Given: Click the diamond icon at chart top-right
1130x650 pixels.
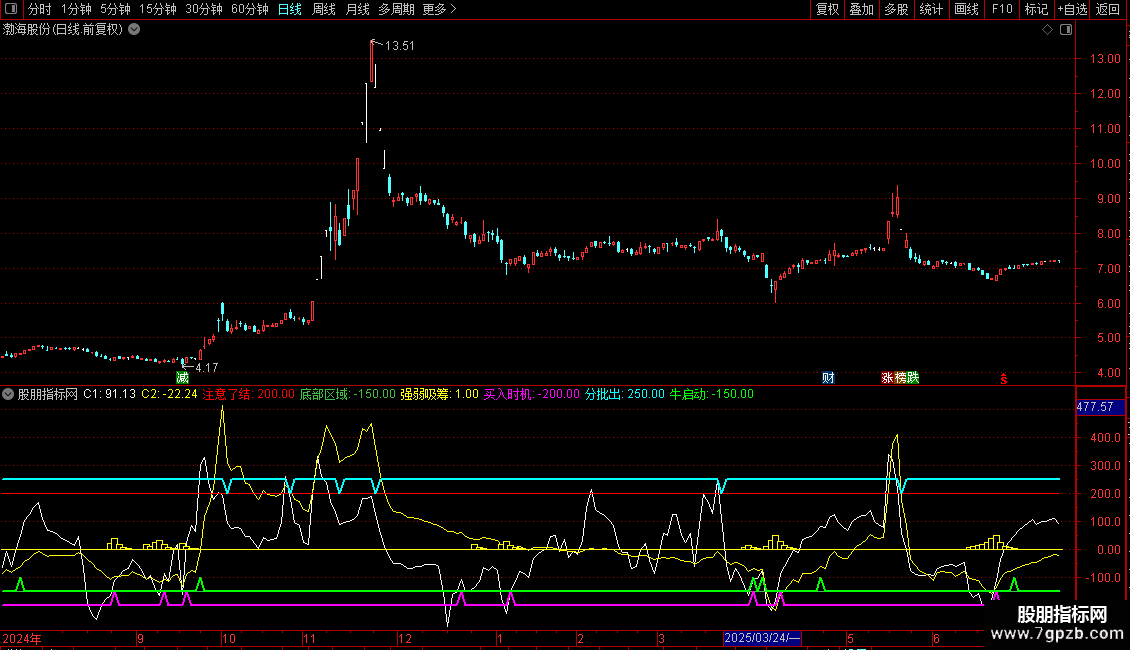Looking at the screenshot, I should (1047, 30).
